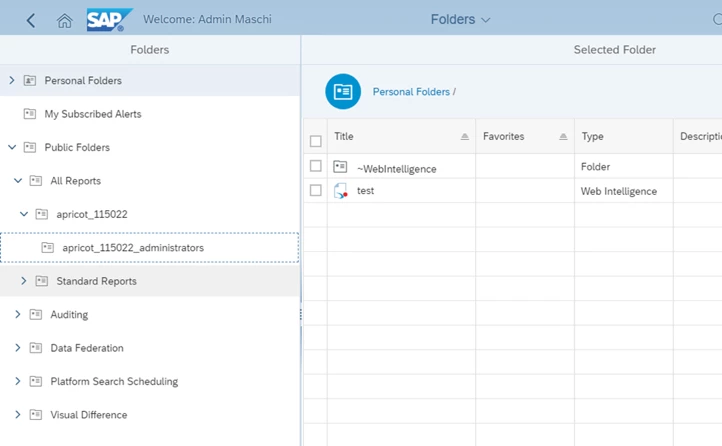Expand the Platform Search Scheduling node
Viewport: 722px width, 446px height.
[18, 381]
